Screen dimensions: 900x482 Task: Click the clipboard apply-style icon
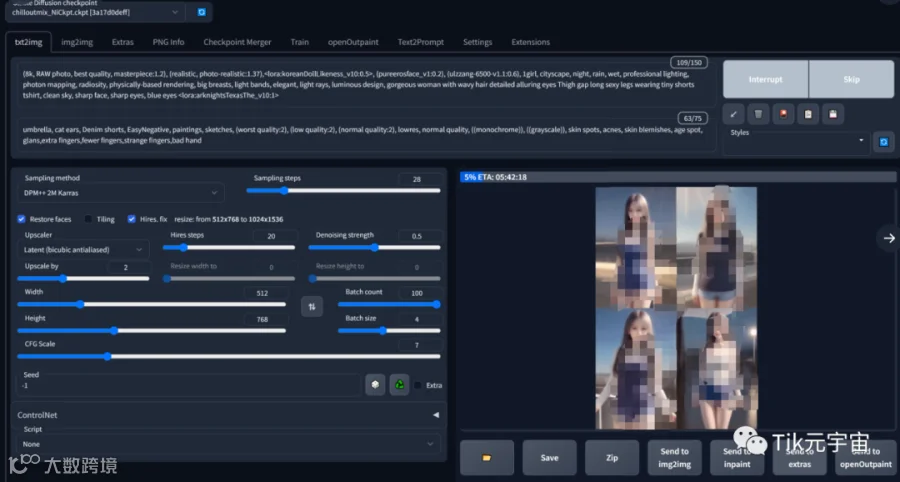click(808, 114)
